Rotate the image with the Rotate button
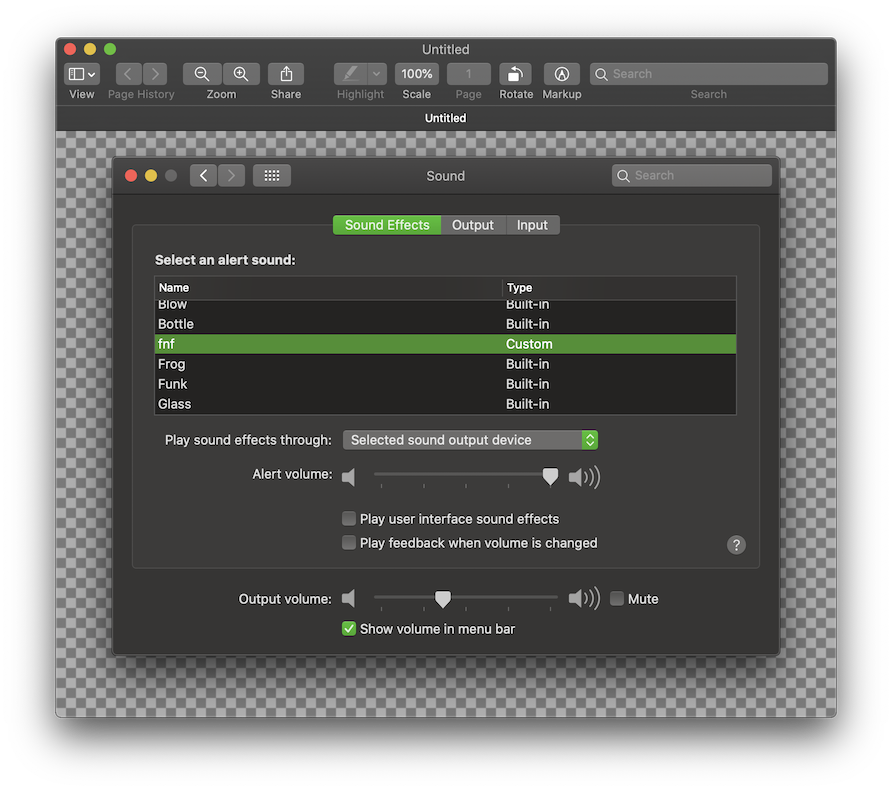Image resolution: width=892 pixels, height=791 pixels. click(515, 74)
